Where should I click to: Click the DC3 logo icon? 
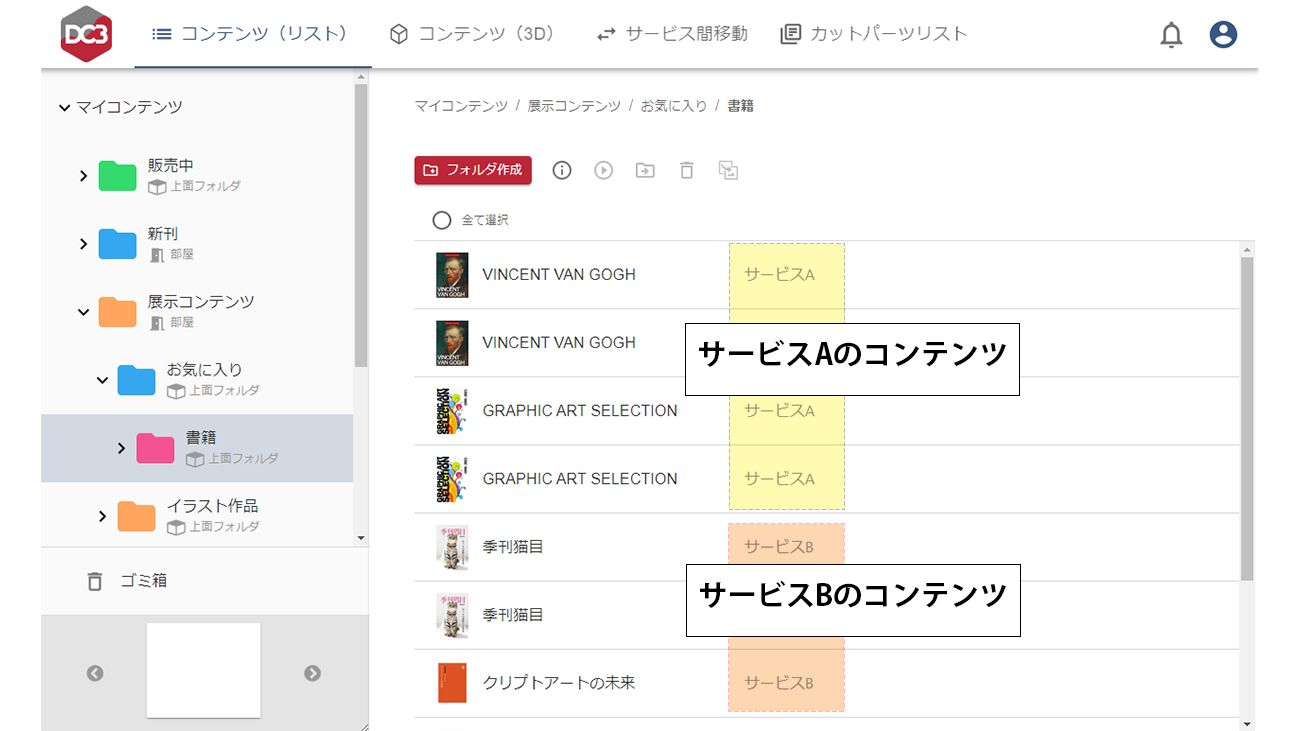tap(86, 34)
